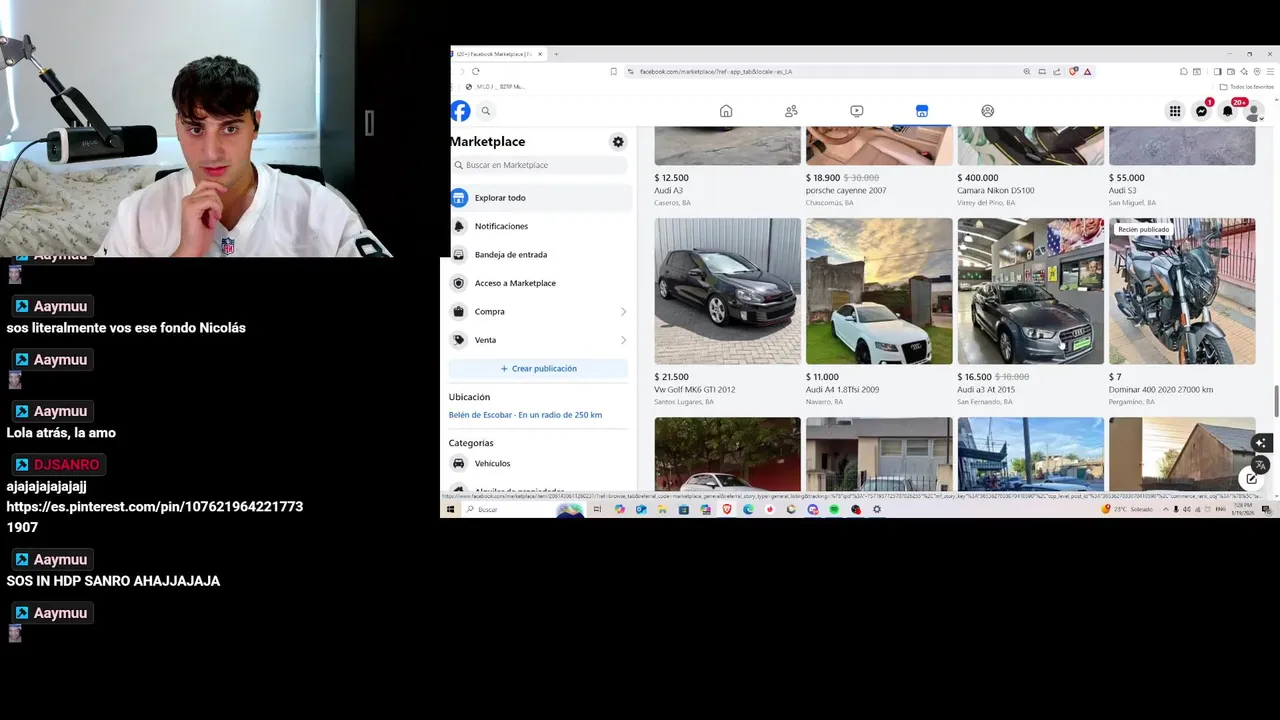Open Brave browser from taskbar
Image resolution: width=1280 pixels, height=720 pixels.
pyautogui.click(x=727, y=509)
